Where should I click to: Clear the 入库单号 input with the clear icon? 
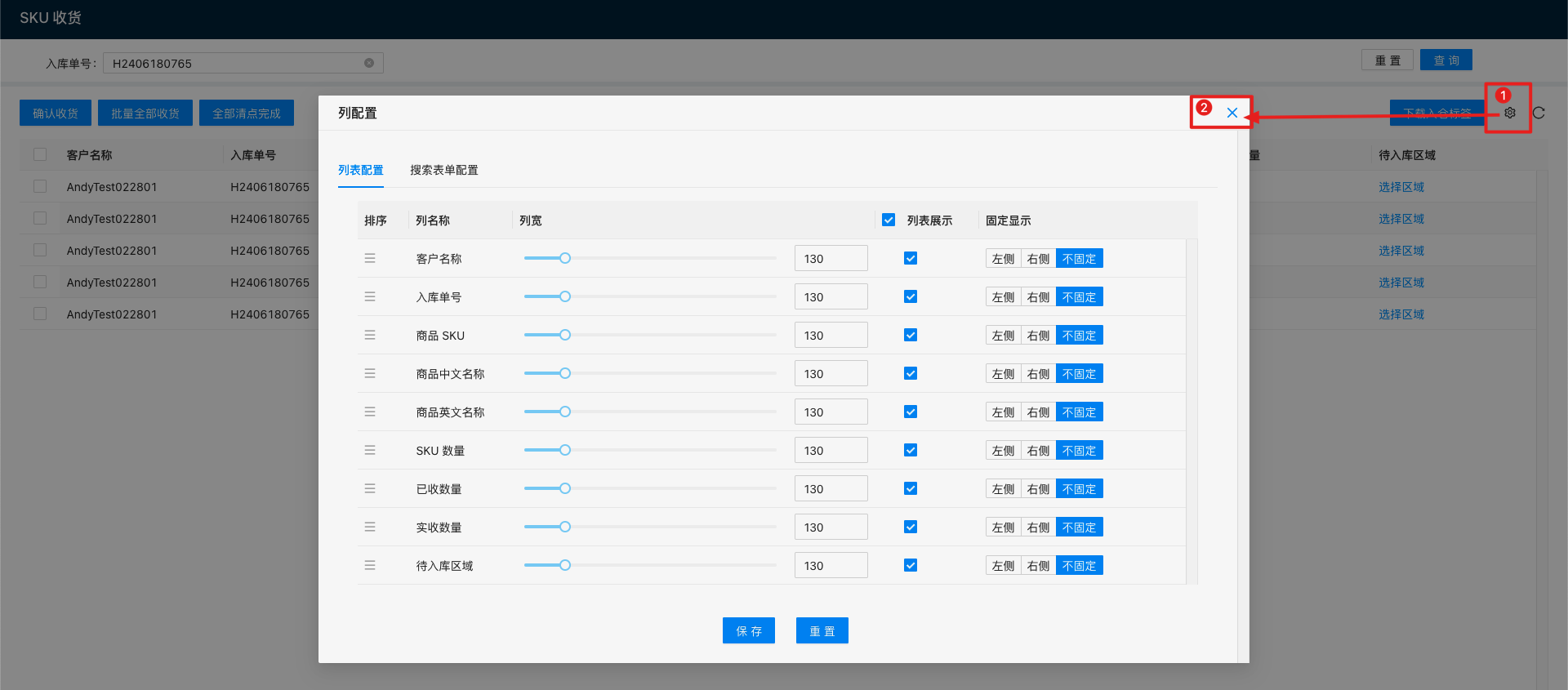pyautogui.click(x=369, y=63)
